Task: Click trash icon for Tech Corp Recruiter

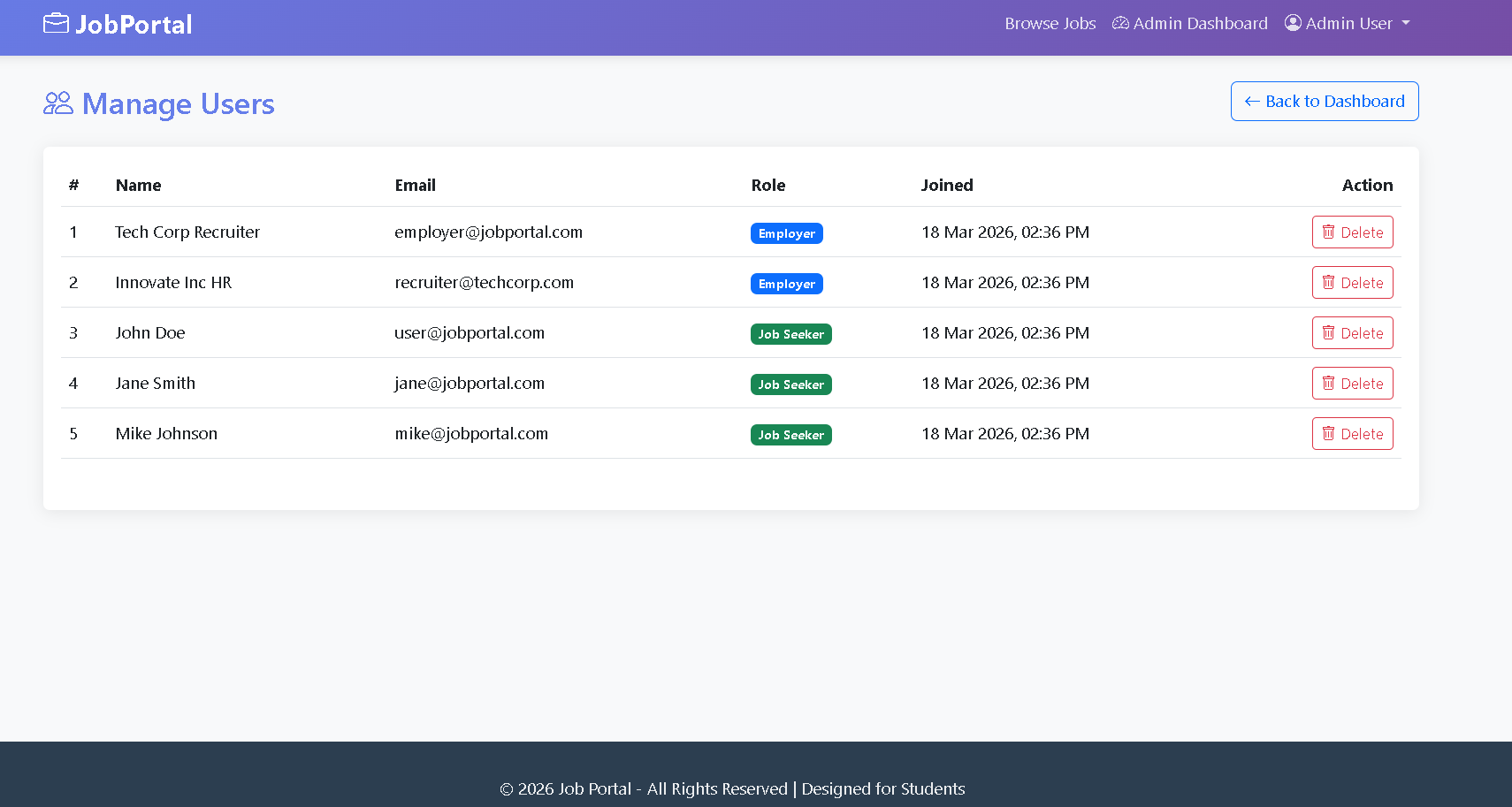Action: [1328, 232]
